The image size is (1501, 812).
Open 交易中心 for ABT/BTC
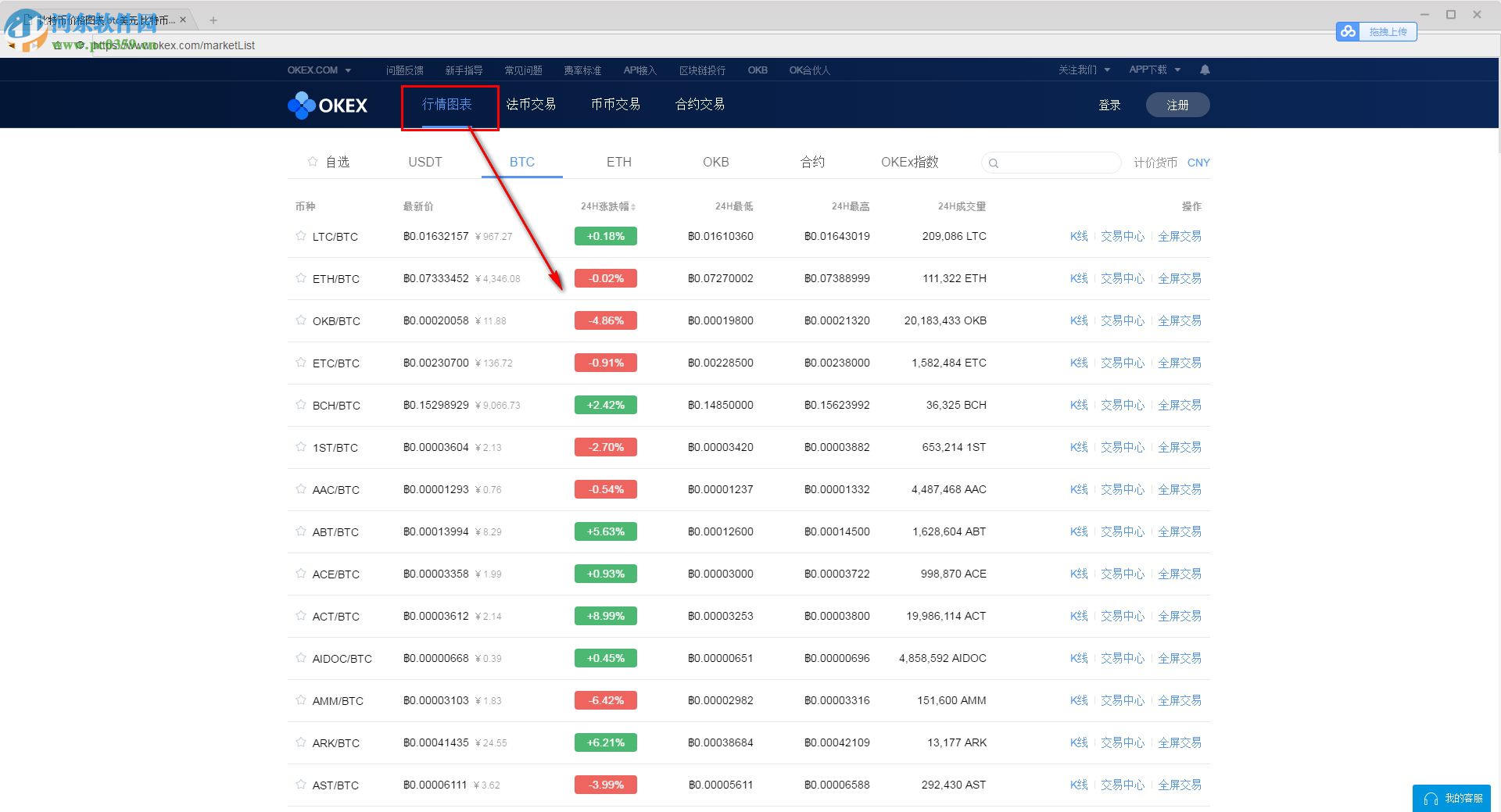1123,531
